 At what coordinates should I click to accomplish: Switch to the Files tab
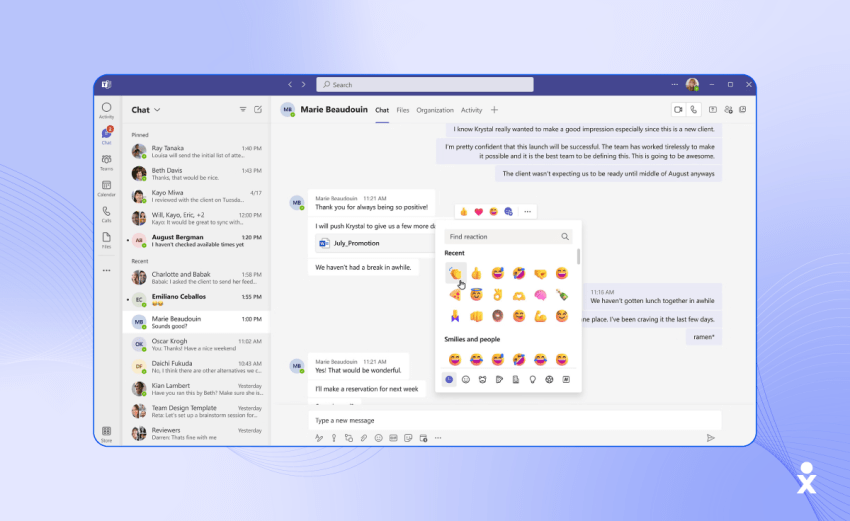click(x=403, y=110)
